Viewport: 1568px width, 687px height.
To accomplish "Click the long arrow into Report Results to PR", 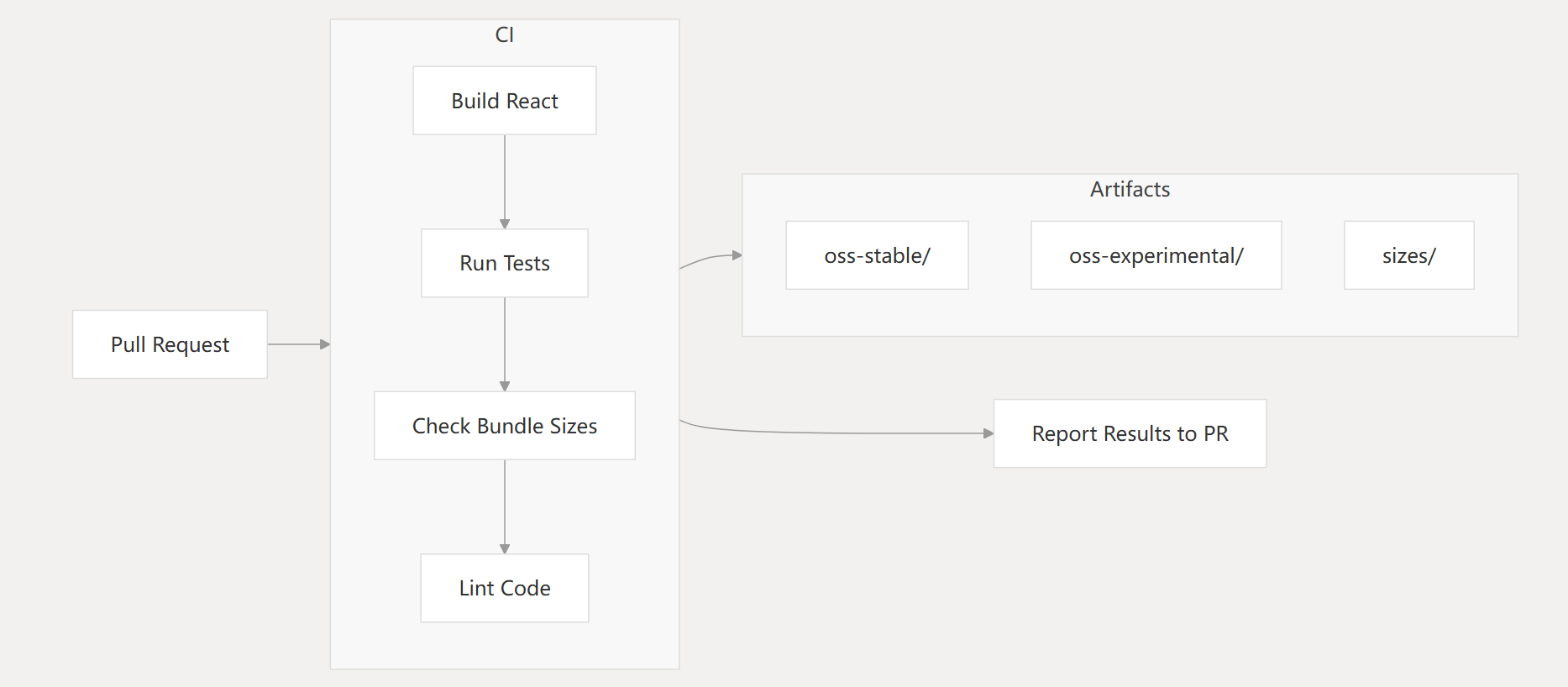I will click(840, 433).
